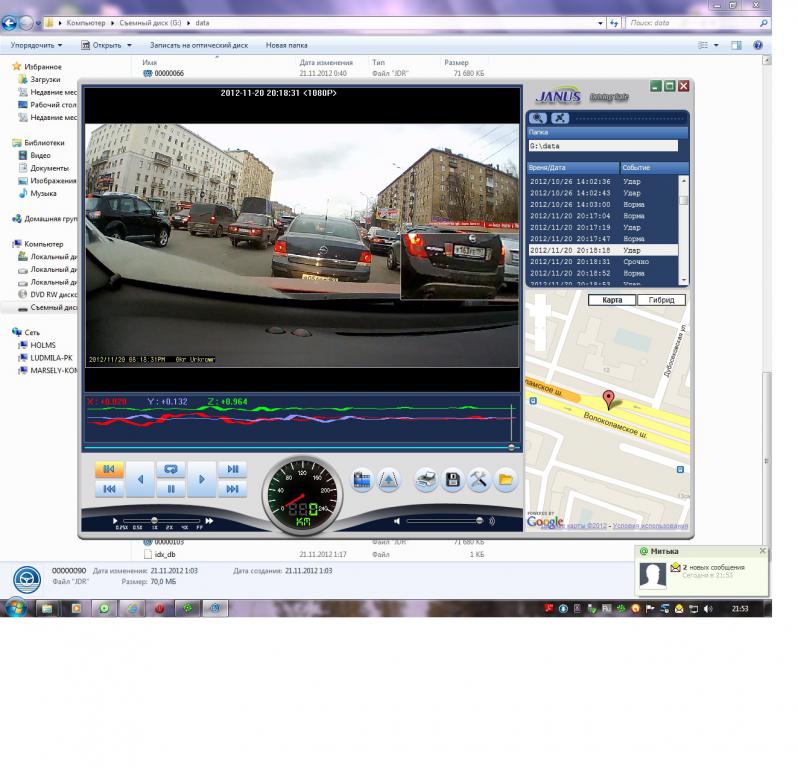Pause the dashcam video playback
798x768 pixels.
pos(170,489)
